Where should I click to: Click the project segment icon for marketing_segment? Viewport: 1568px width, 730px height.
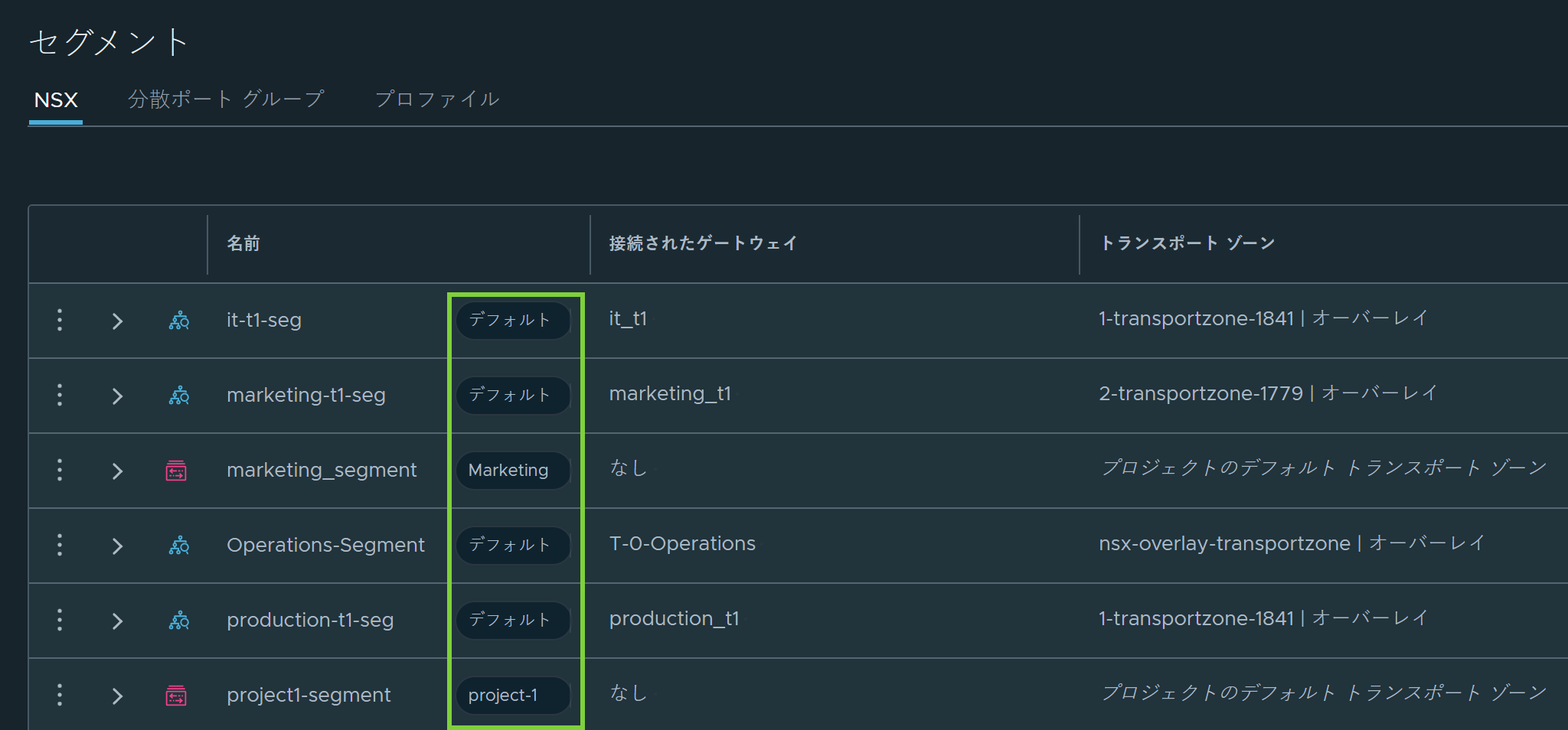pyautogui.click(x=176, y=470)
